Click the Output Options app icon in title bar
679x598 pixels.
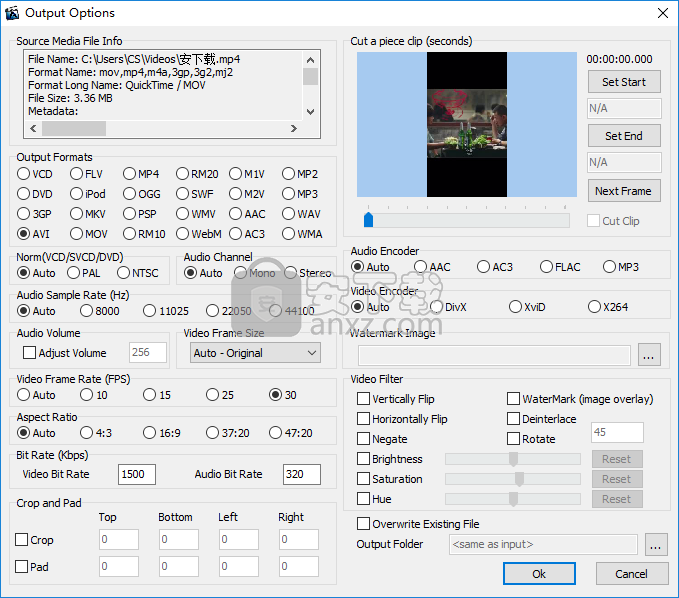tap(12, 13)
